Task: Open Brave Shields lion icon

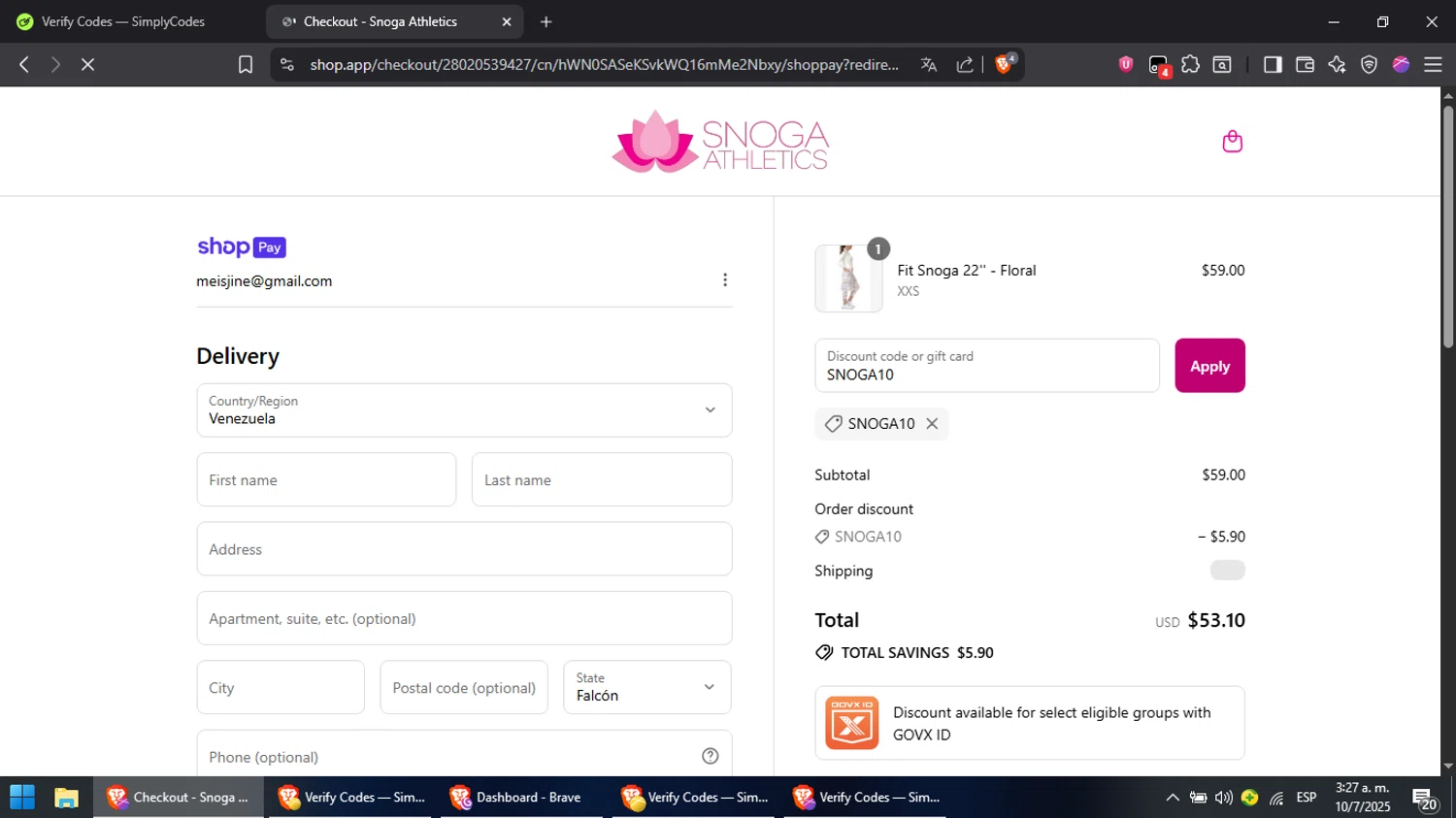Action: pyautogui.click(x=1005, y=64)
